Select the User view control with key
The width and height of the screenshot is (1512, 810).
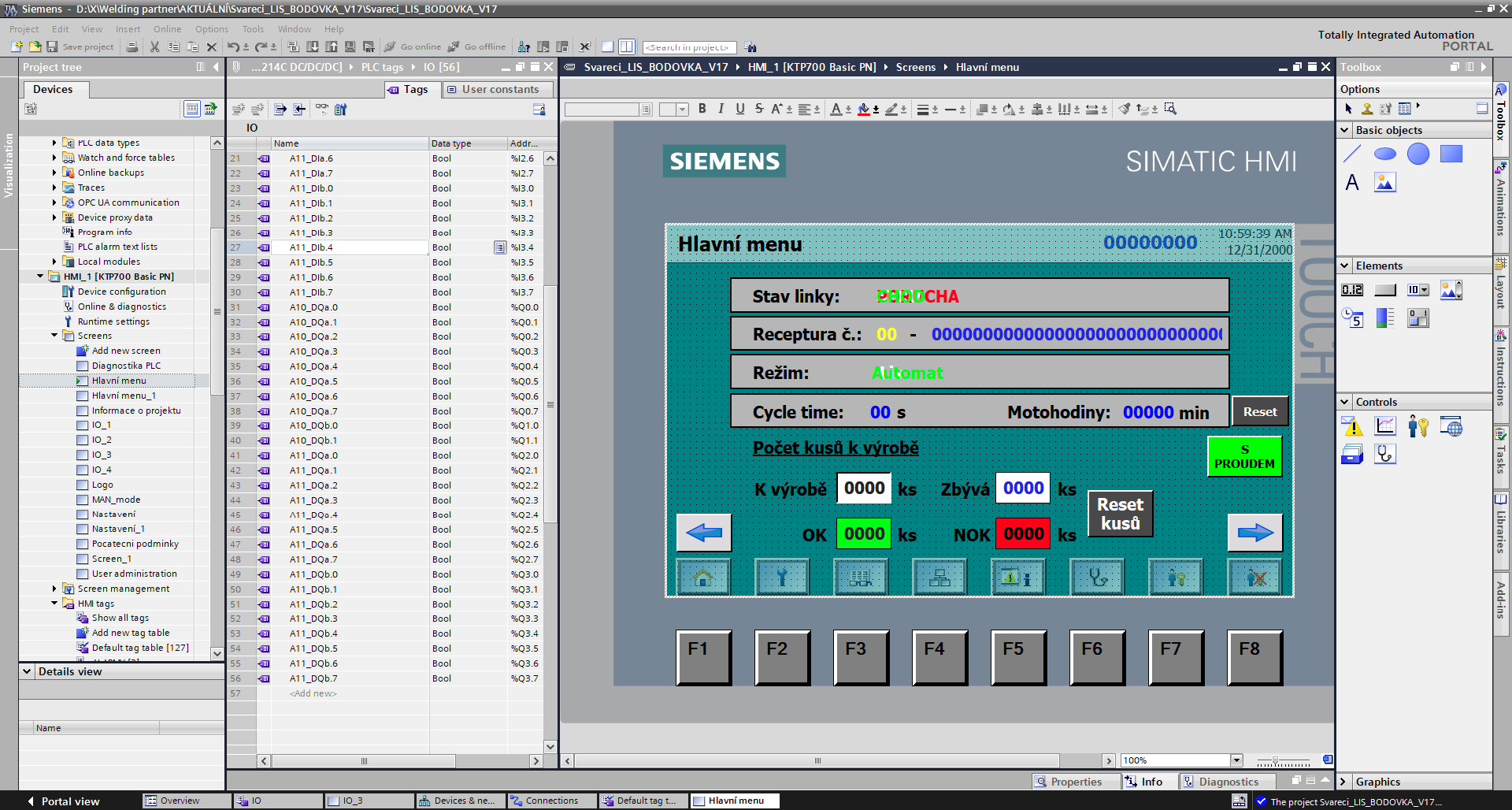[1418, 426]
